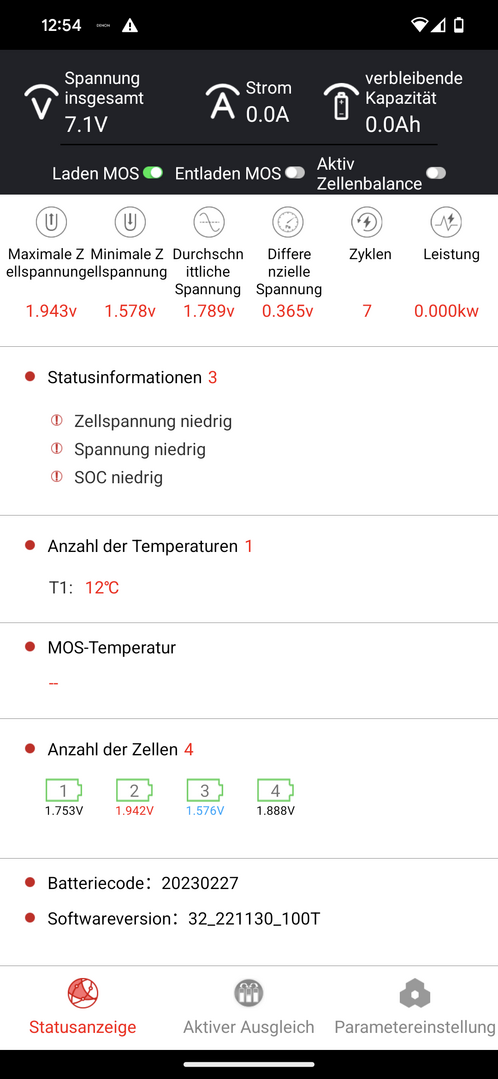
Task: Open the Parametereinstellung tab
Action: point(415,1007)
